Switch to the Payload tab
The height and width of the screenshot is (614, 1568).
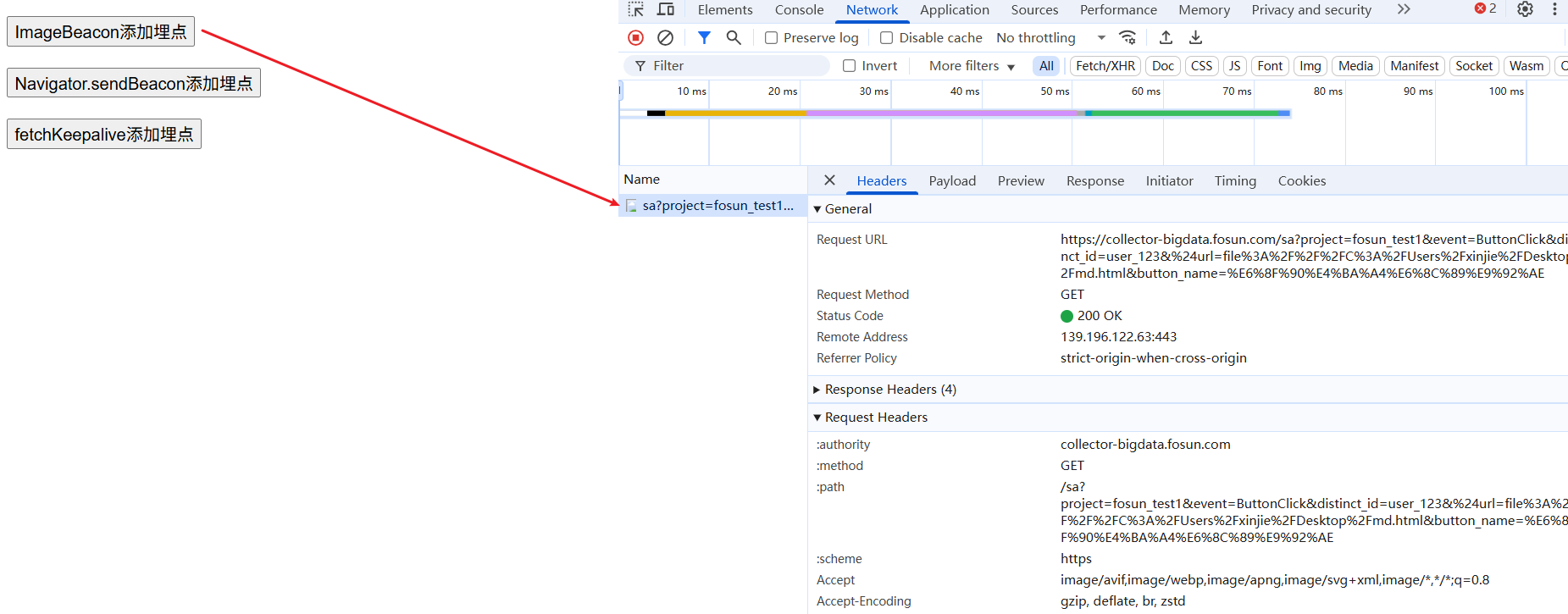(952, 181)
